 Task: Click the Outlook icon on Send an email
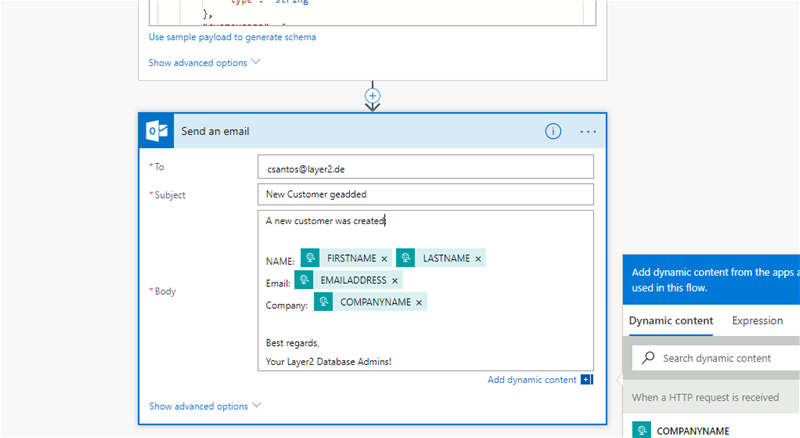pyautogui.click(x=157, y=131)
